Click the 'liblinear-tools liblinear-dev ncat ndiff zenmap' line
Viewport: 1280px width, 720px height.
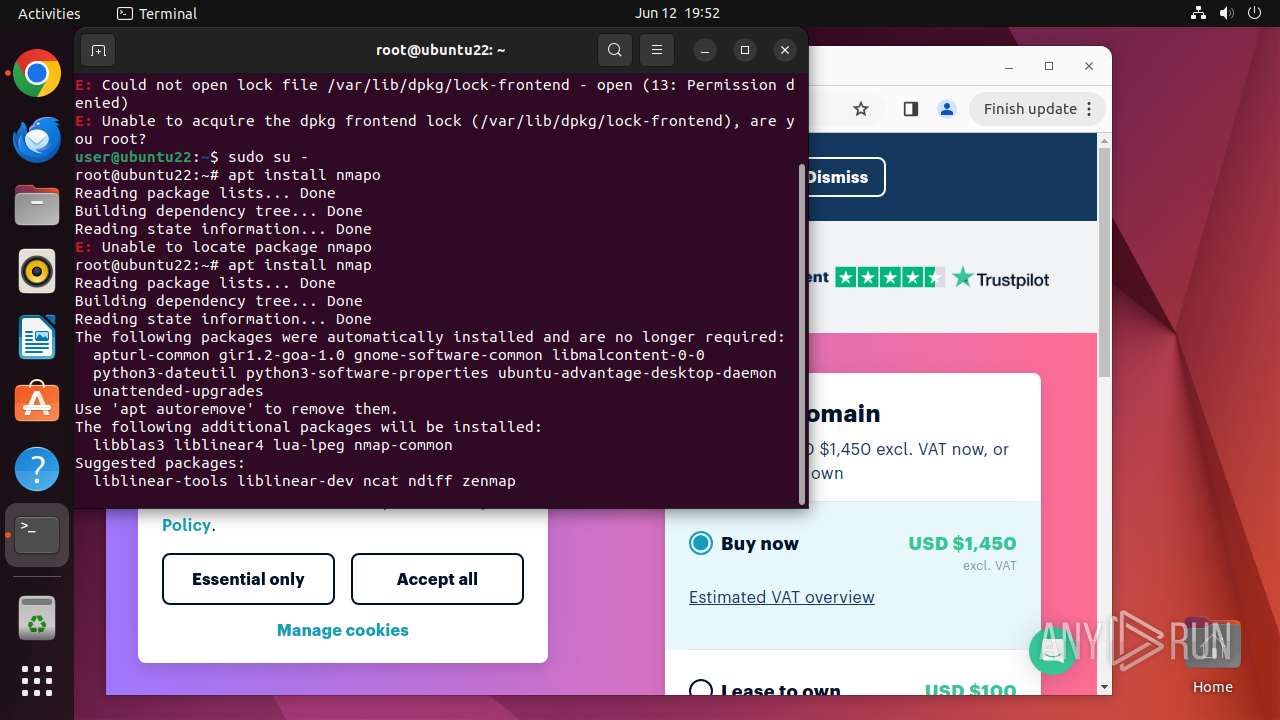[304, 481]
